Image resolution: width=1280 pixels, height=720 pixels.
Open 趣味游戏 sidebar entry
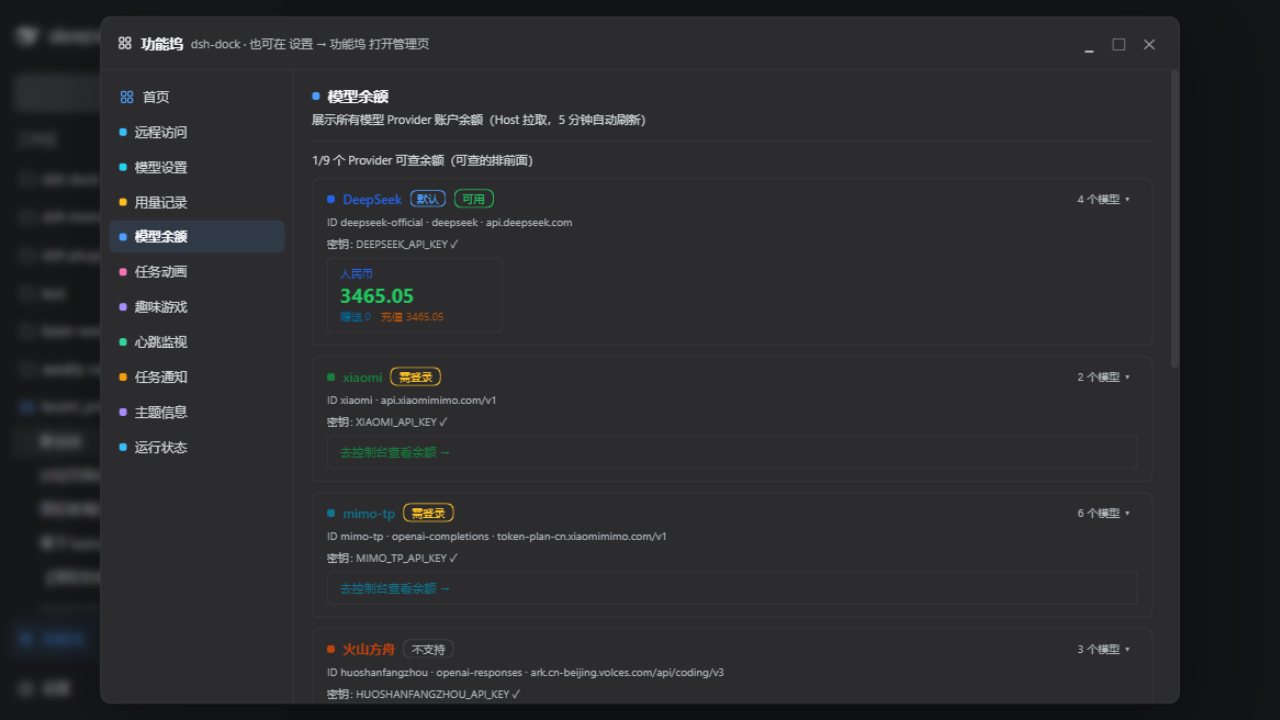196,307
